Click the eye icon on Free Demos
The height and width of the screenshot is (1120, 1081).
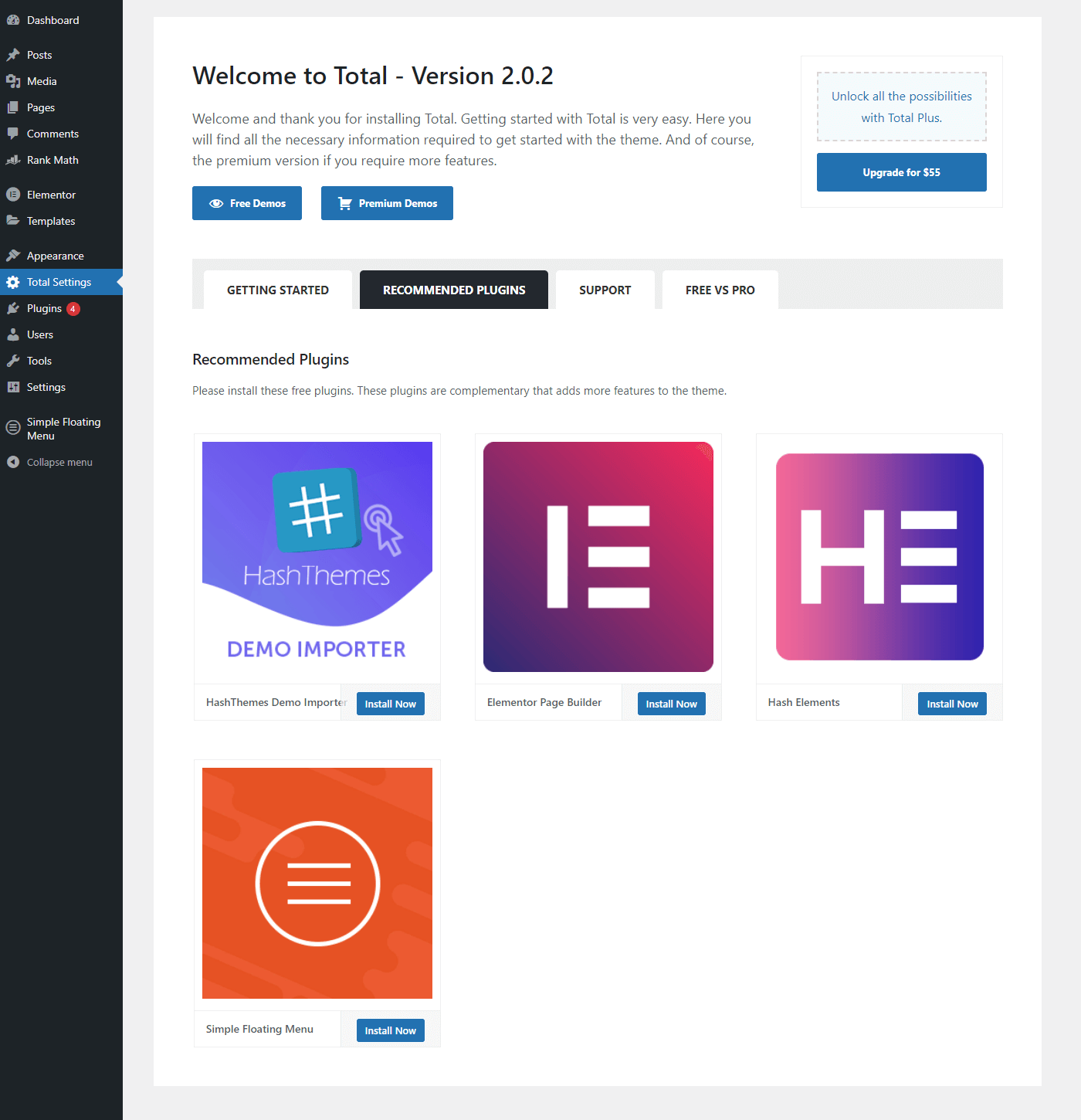[216, 203]
